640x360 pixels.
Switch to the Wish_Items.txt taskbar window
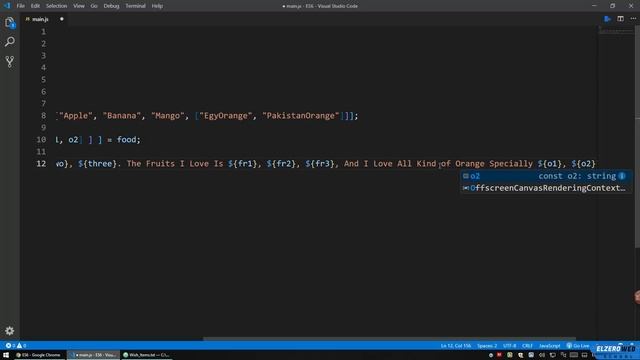point(147,355)
